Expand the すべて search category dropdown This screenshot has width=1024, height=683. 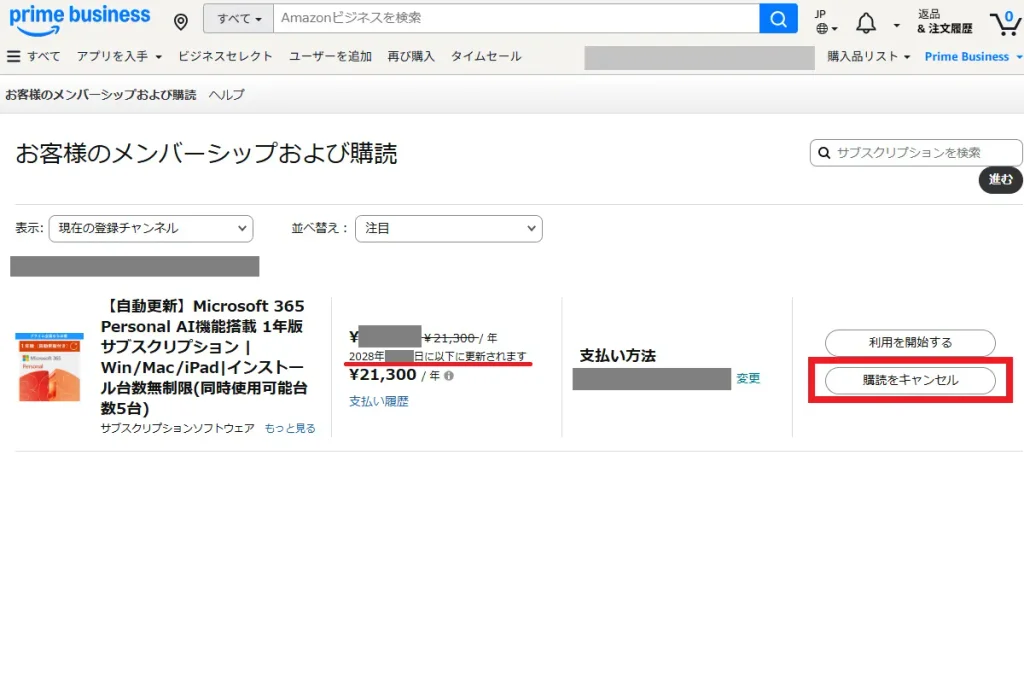[238, 18]
